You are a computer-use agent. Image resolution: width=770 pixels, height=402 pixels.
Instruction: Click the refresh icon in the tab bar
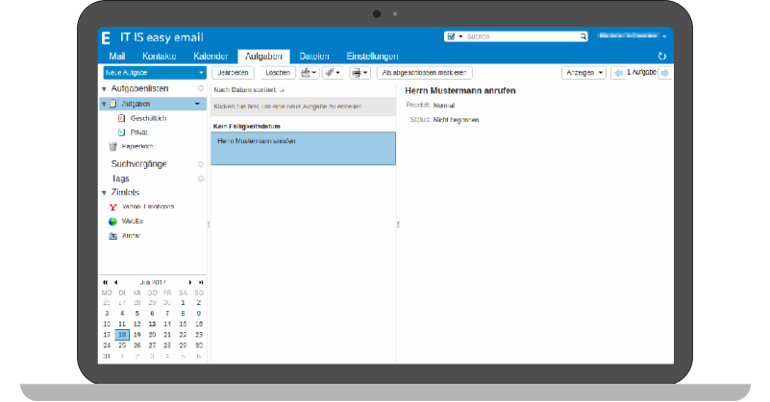click(x=662, y=57)
